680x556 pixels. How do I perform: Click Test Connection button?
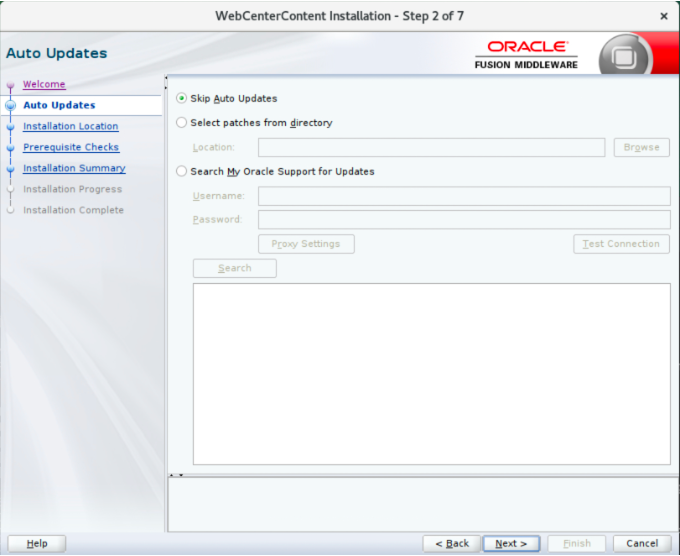[621, 244]
